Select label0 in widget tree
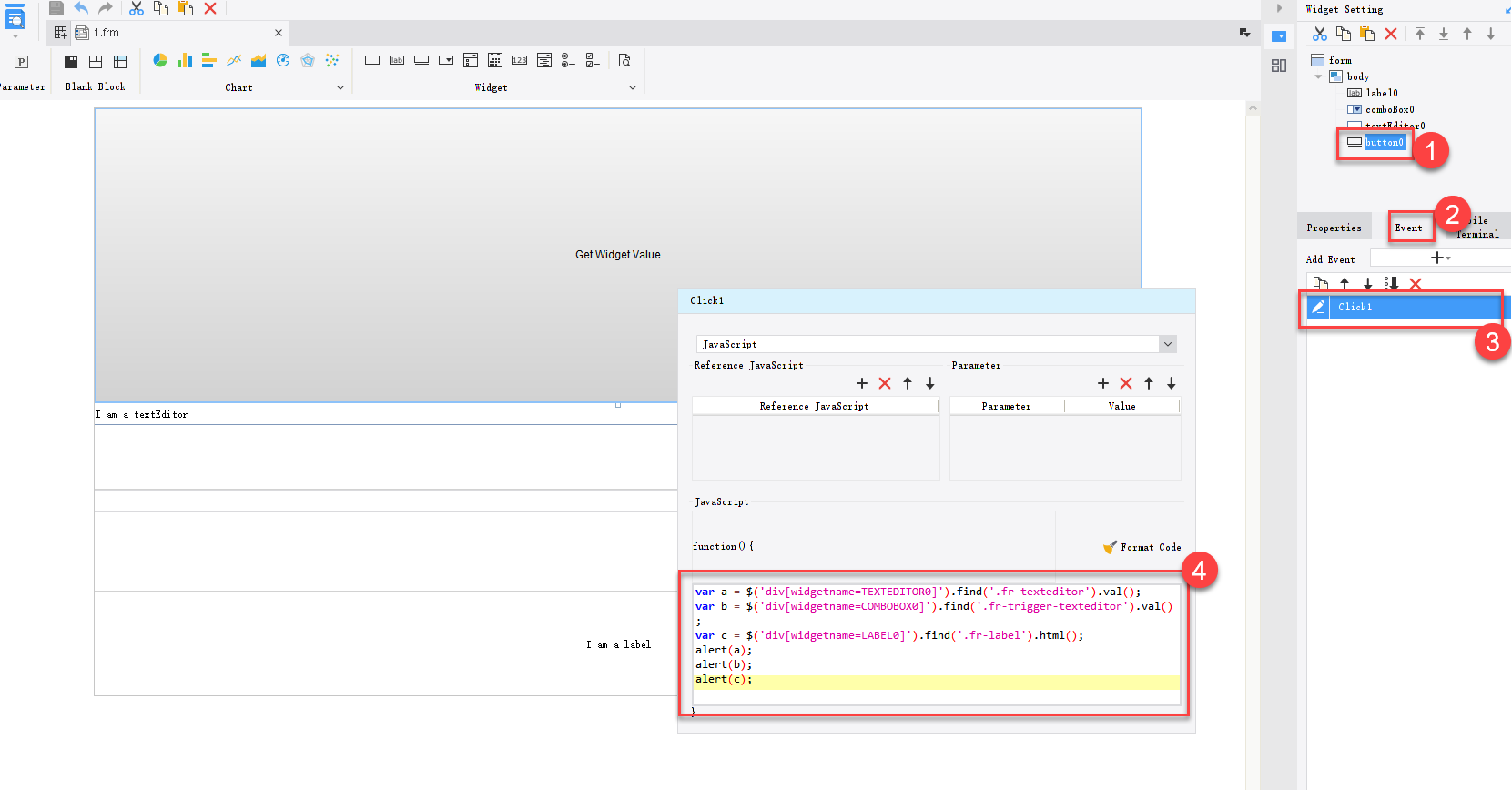1512x790 pixels. (1373, 93)
